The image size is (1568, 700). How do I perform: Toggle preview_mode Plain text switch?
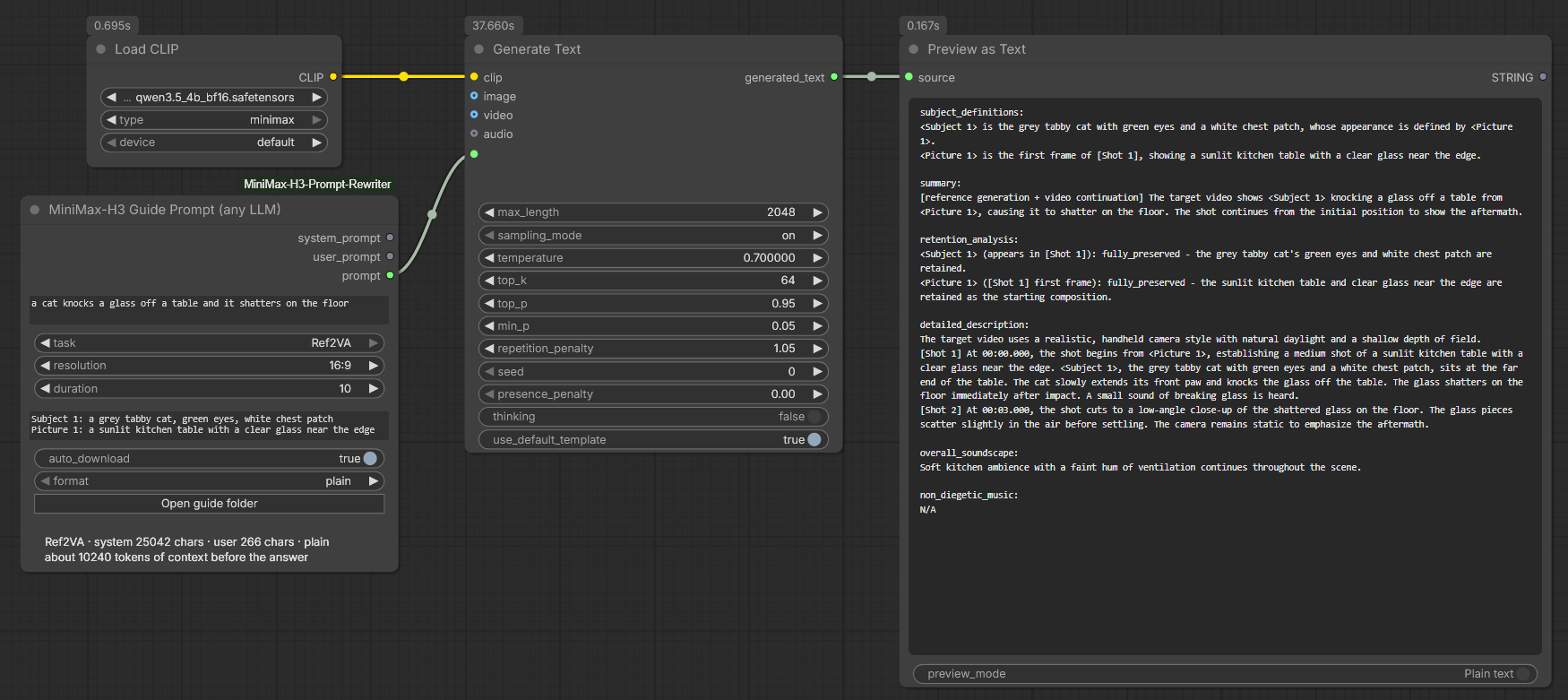tap(1523, 674)
